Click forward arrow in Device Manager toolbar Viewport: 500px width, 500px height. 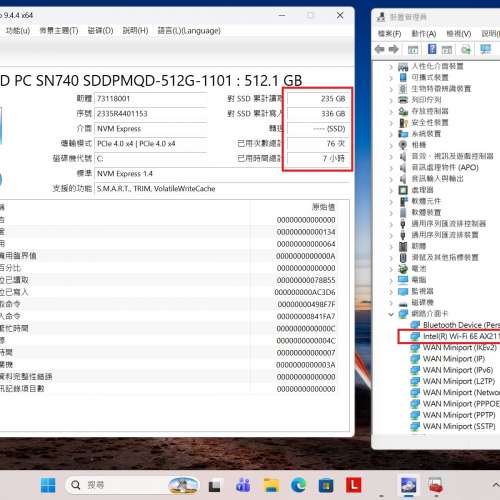pos(394,49)
